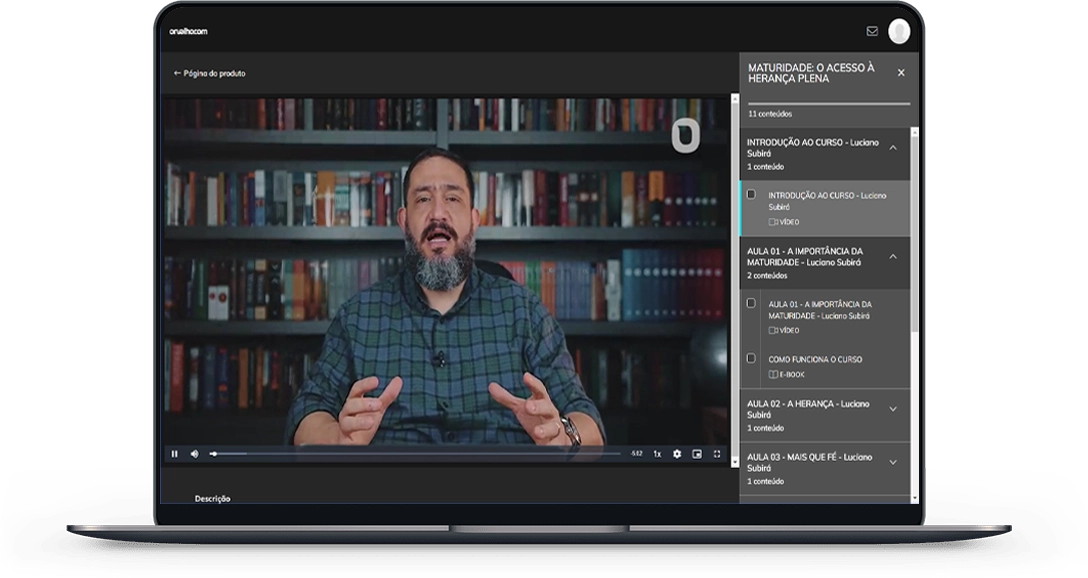The image size is (1088, 578).
Task: Check the AULA 01 video checkbox
Action: pyautogui.click(x=751, y=303)
